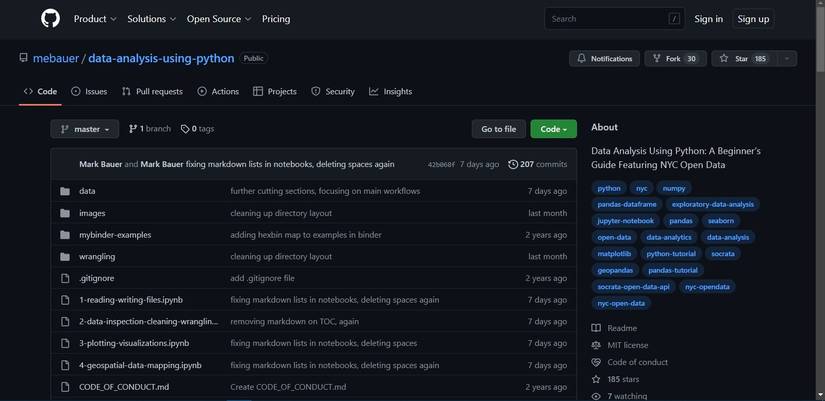The image size is (825, 401).
Task: Open the Insights tab
Action: (390, 92)
